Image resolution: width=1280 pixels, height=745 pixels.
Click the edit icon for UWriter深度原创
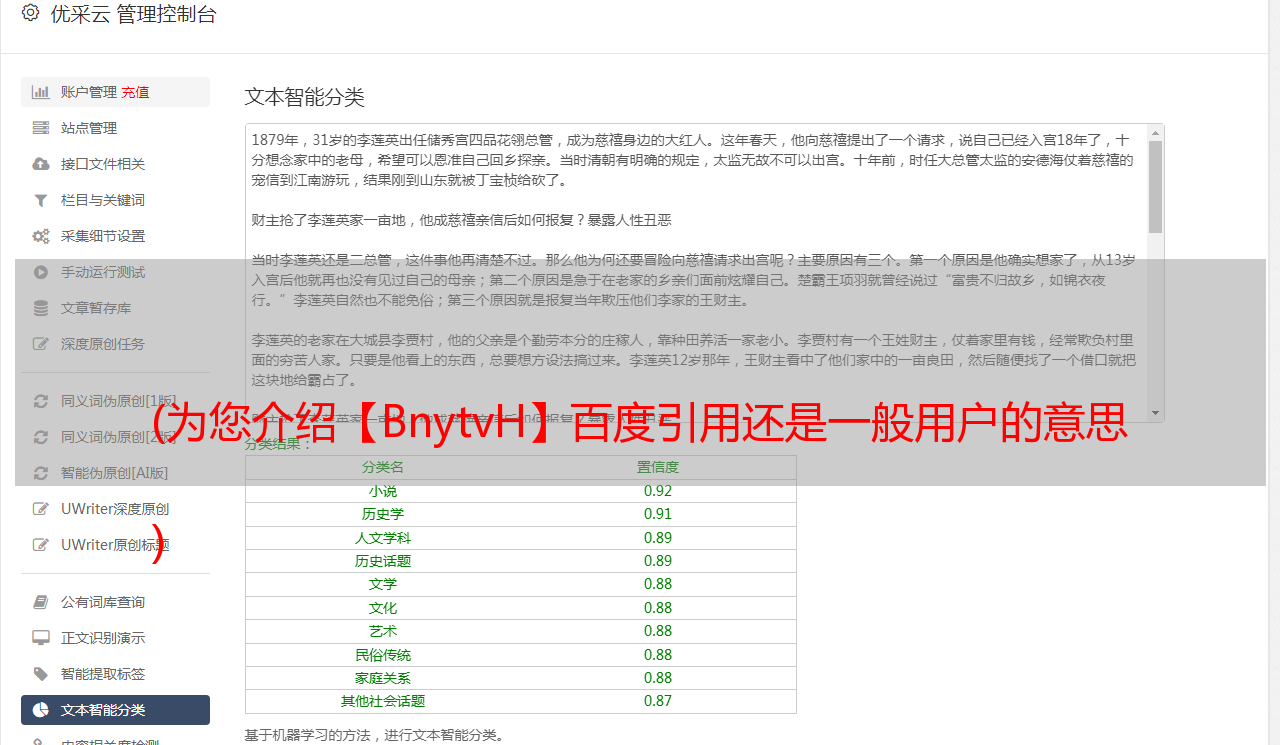(41, 509)
